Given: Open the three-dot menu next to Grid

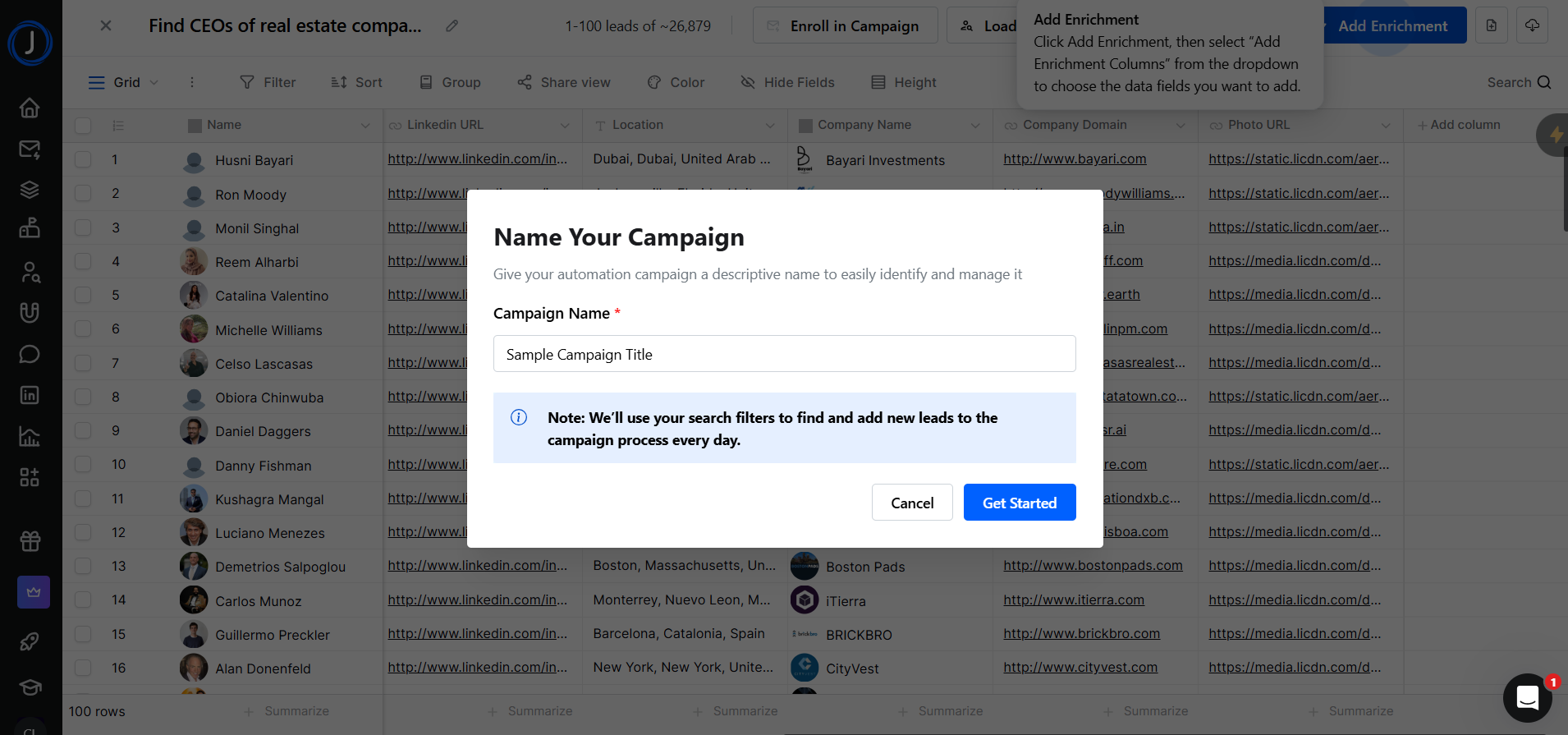Looking at the screenshot, I should coord(192,82).
